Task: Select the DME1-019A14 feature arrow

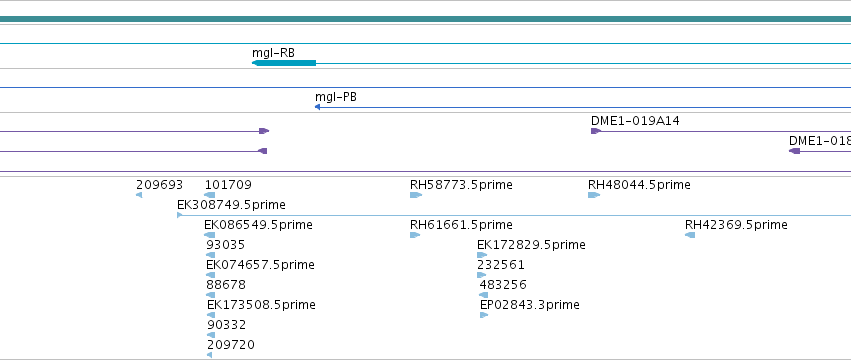Action: tap(596, 131)
